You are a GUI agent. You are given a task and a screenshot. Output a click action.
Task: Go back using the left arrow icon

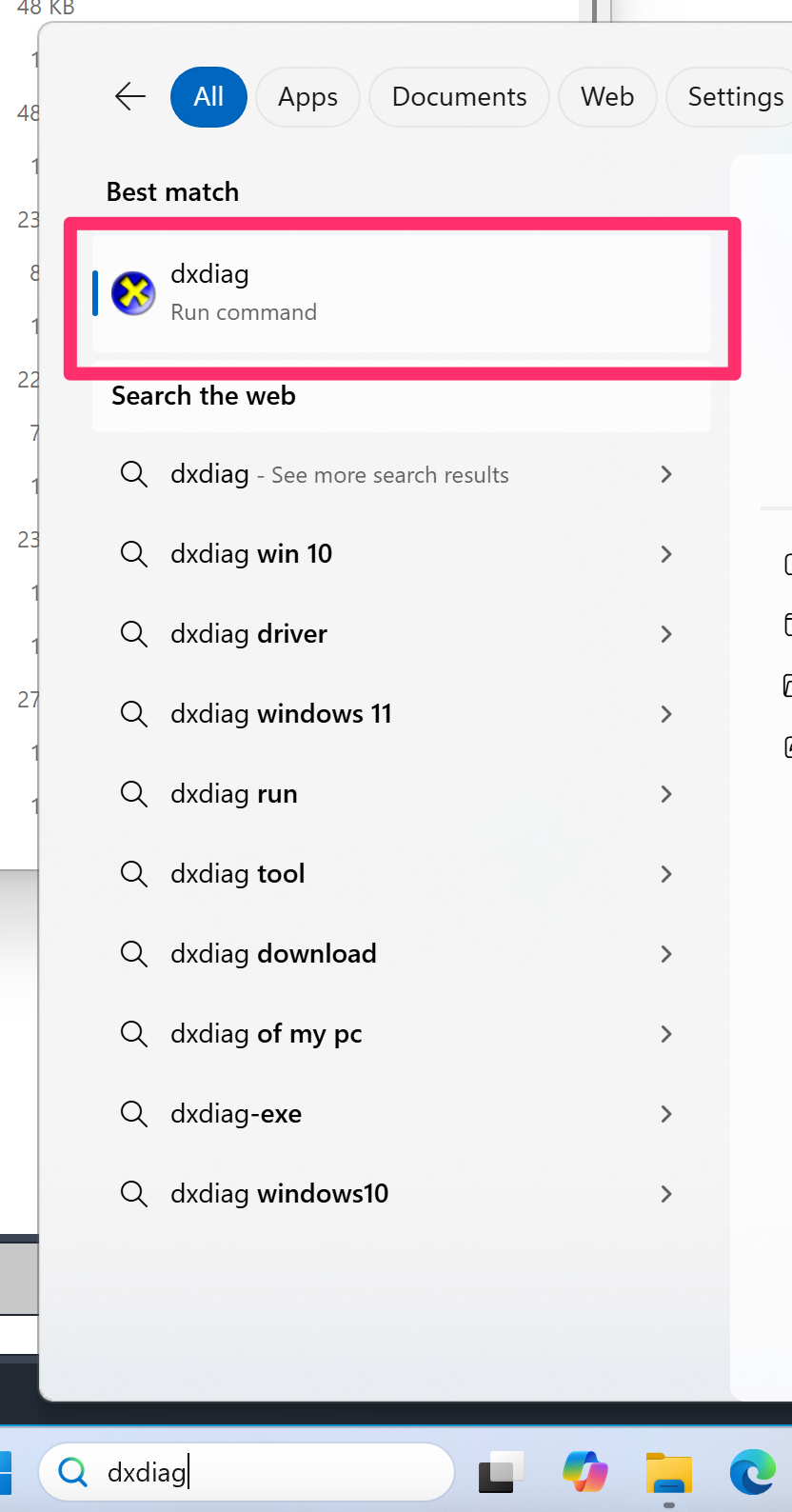point(130,96)
